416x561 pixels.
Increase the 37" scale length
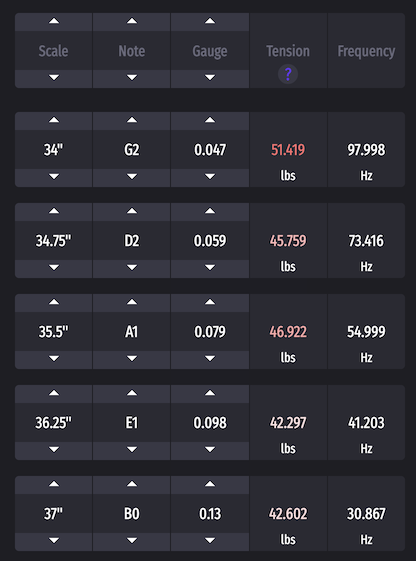54,484
